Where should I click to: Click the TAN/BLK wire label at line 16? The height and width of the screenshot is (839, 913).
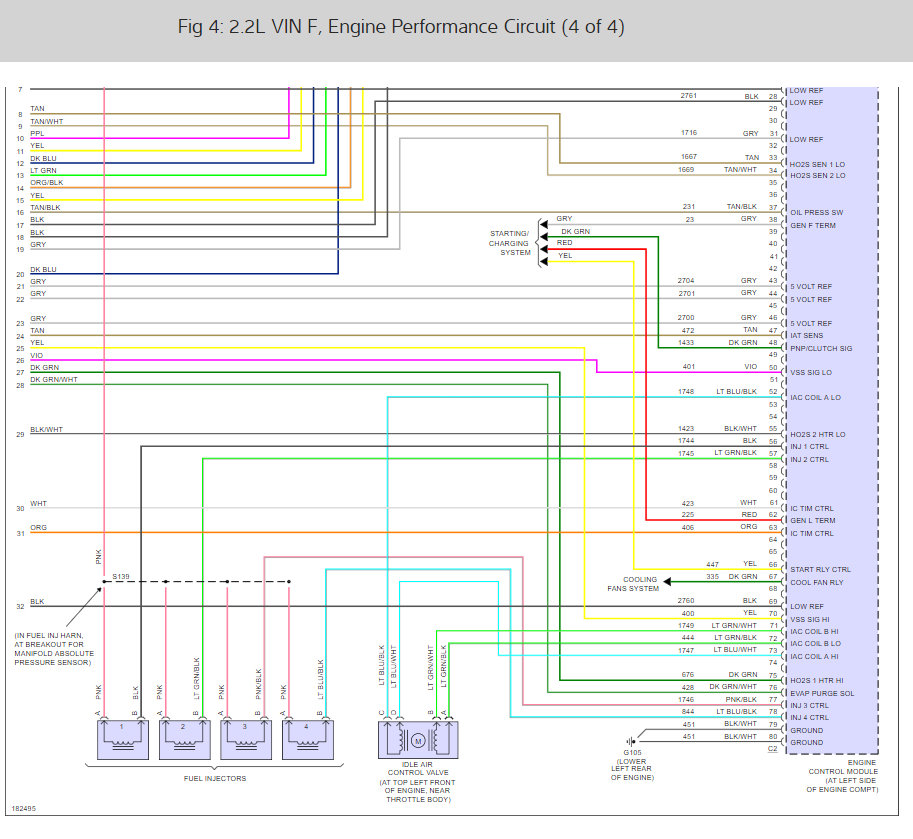tap(45, 207)
